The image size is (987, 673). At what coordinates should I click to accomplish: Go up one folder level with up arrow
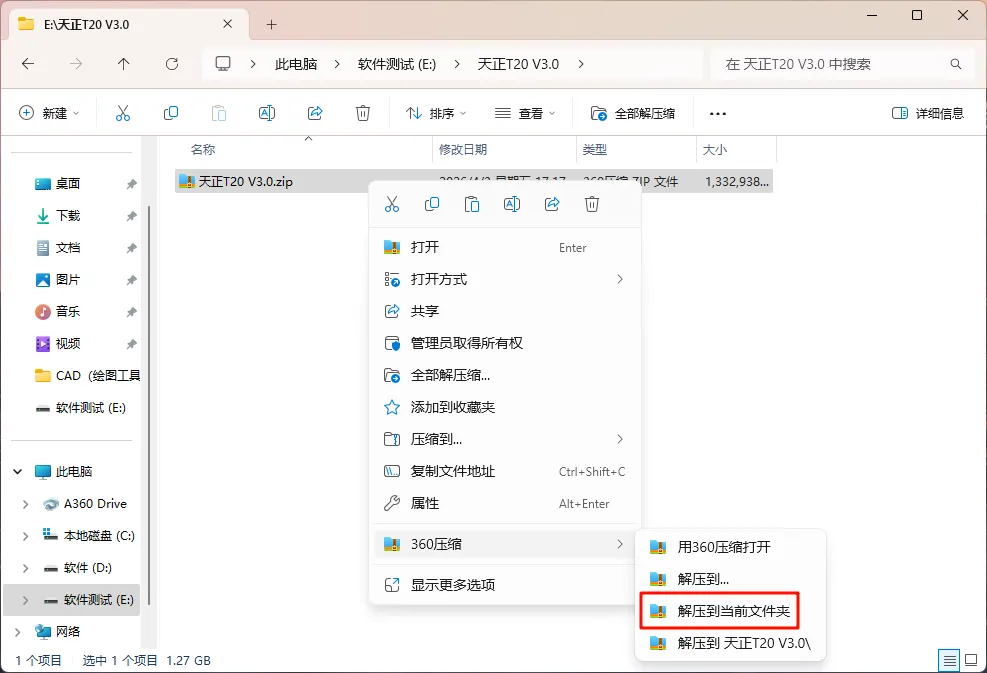pyautogui.click(x=123, y=64)
